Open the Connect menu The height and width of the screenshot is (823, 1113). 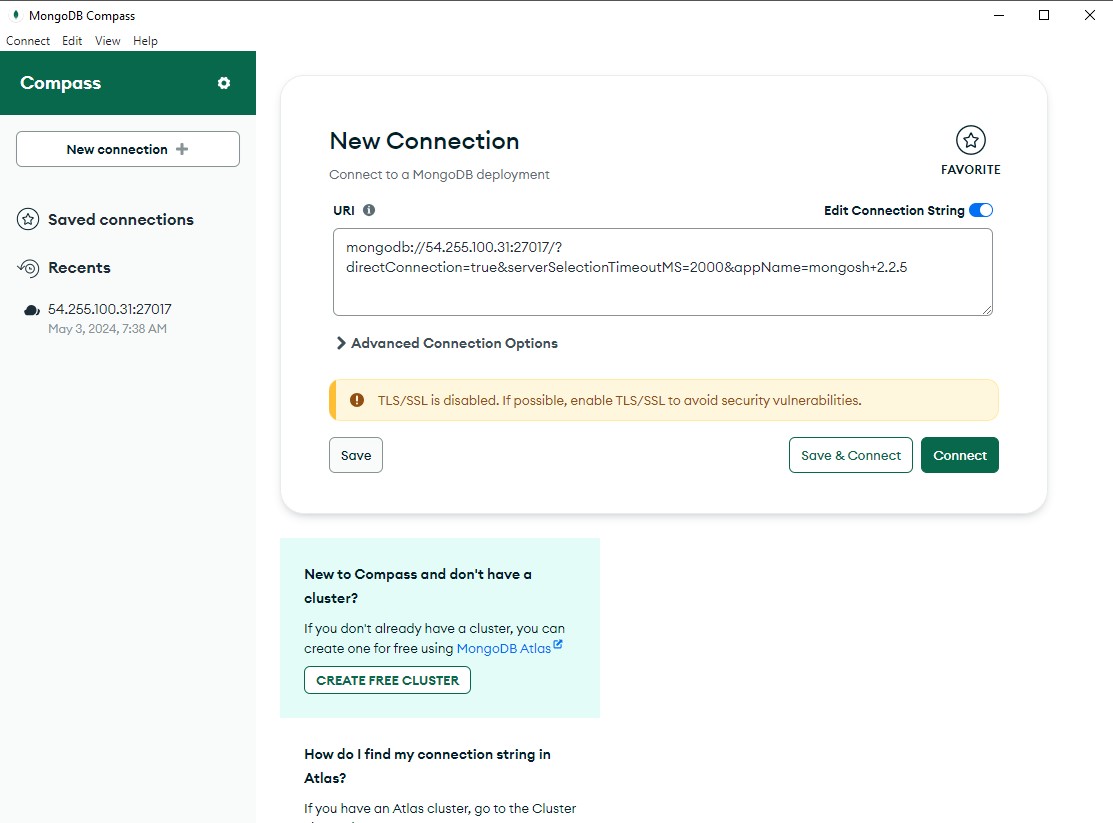tap(27, 41)
